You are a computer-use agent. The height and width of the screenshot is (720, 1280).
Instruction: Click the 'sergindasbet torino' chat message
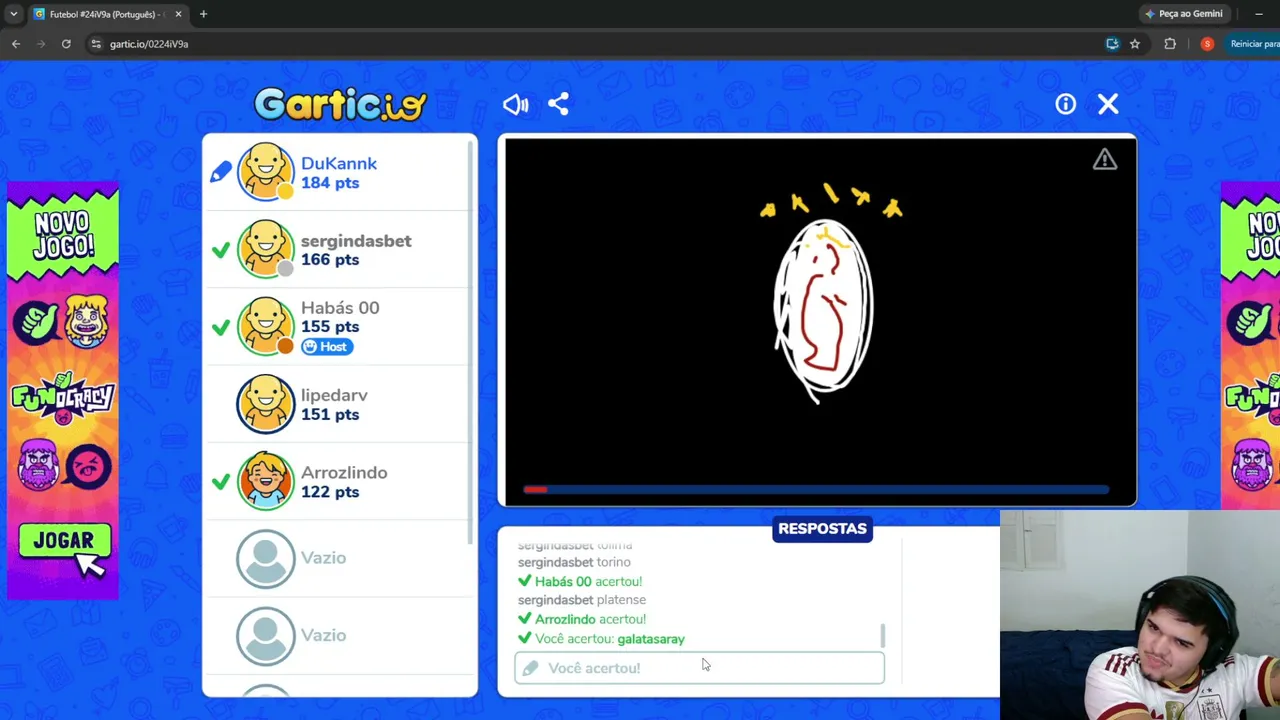click(x=574, y=562)
